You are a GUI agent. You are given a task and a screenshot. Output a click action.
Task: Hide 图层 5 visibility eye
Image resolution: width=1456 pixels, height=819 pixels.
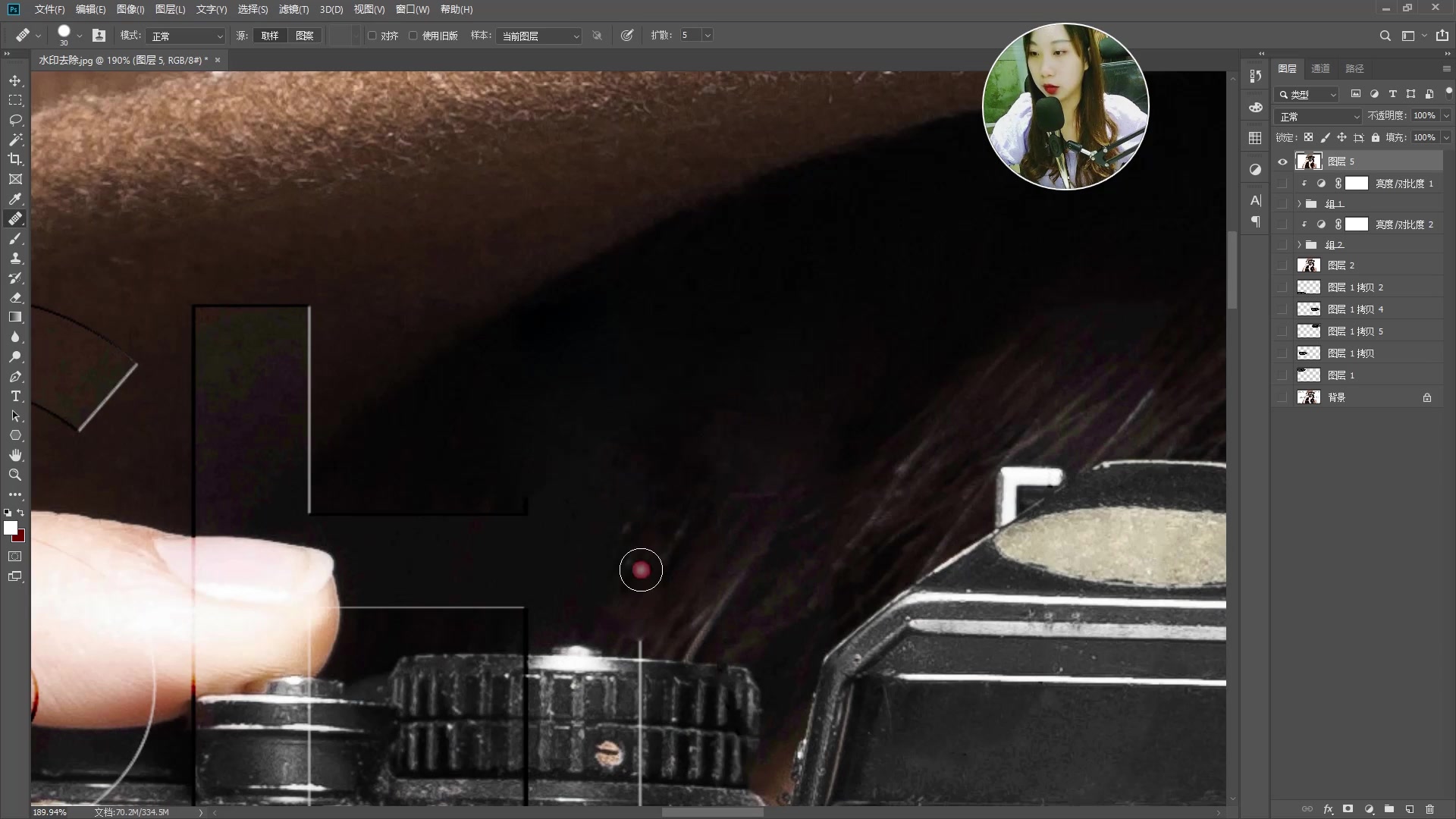[1282, 162]
